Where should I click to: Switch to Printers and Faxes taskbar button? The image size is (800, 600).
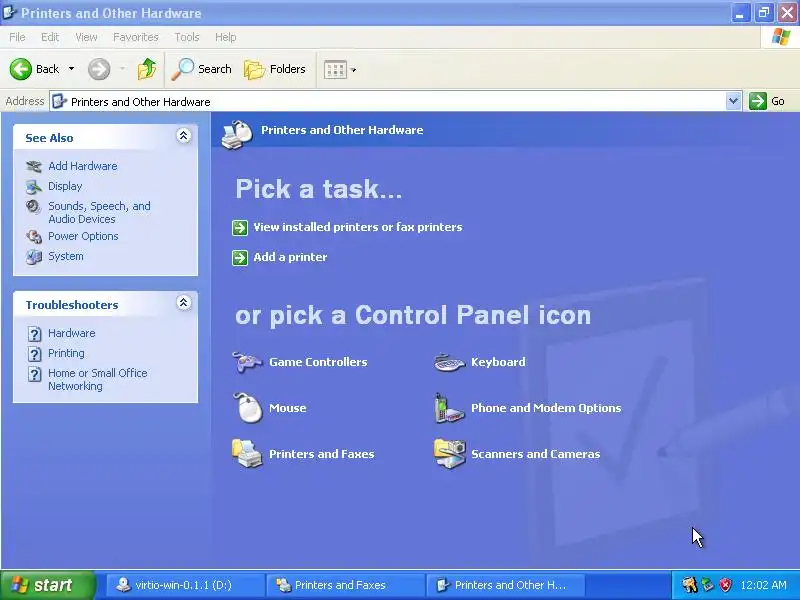pos(345,585)
